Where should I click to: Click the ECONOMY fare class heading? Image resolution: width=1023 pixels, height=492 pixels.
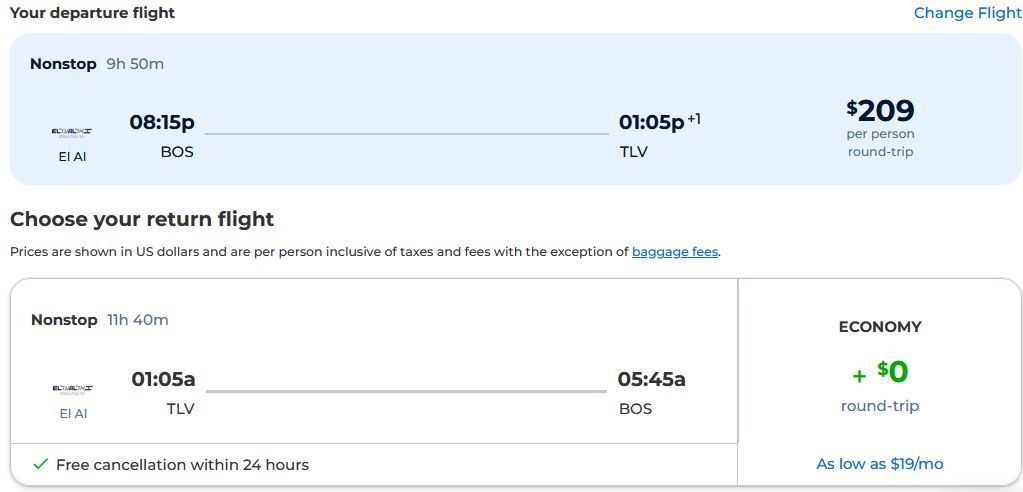[879, 327]
